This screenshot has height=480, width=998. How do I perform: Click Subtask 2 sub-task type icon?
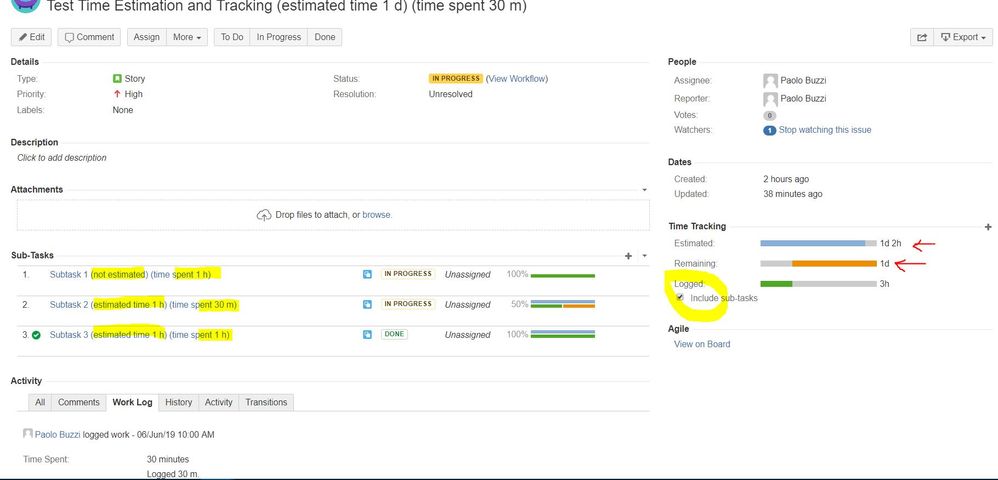tap(367, 304)
